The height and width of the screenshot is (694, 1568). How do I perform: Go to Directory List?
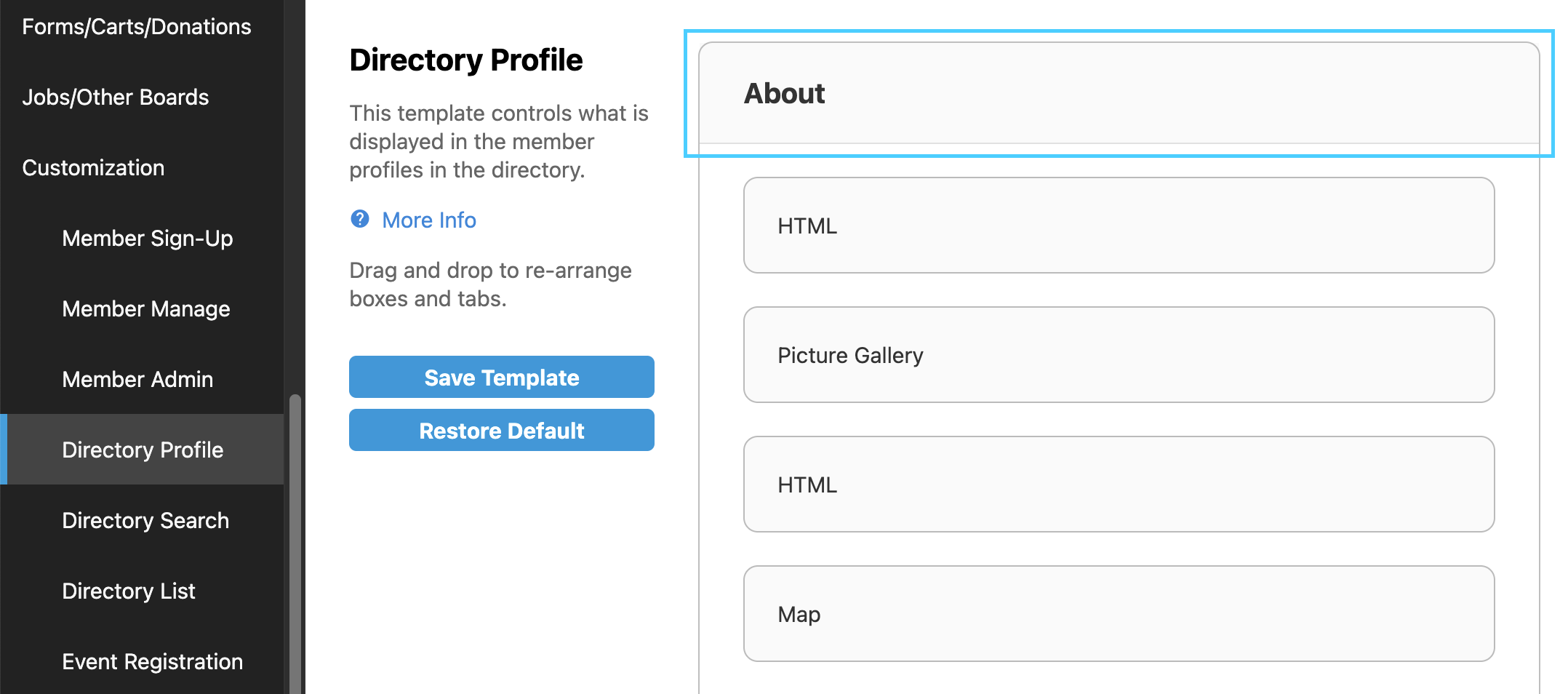129,591
